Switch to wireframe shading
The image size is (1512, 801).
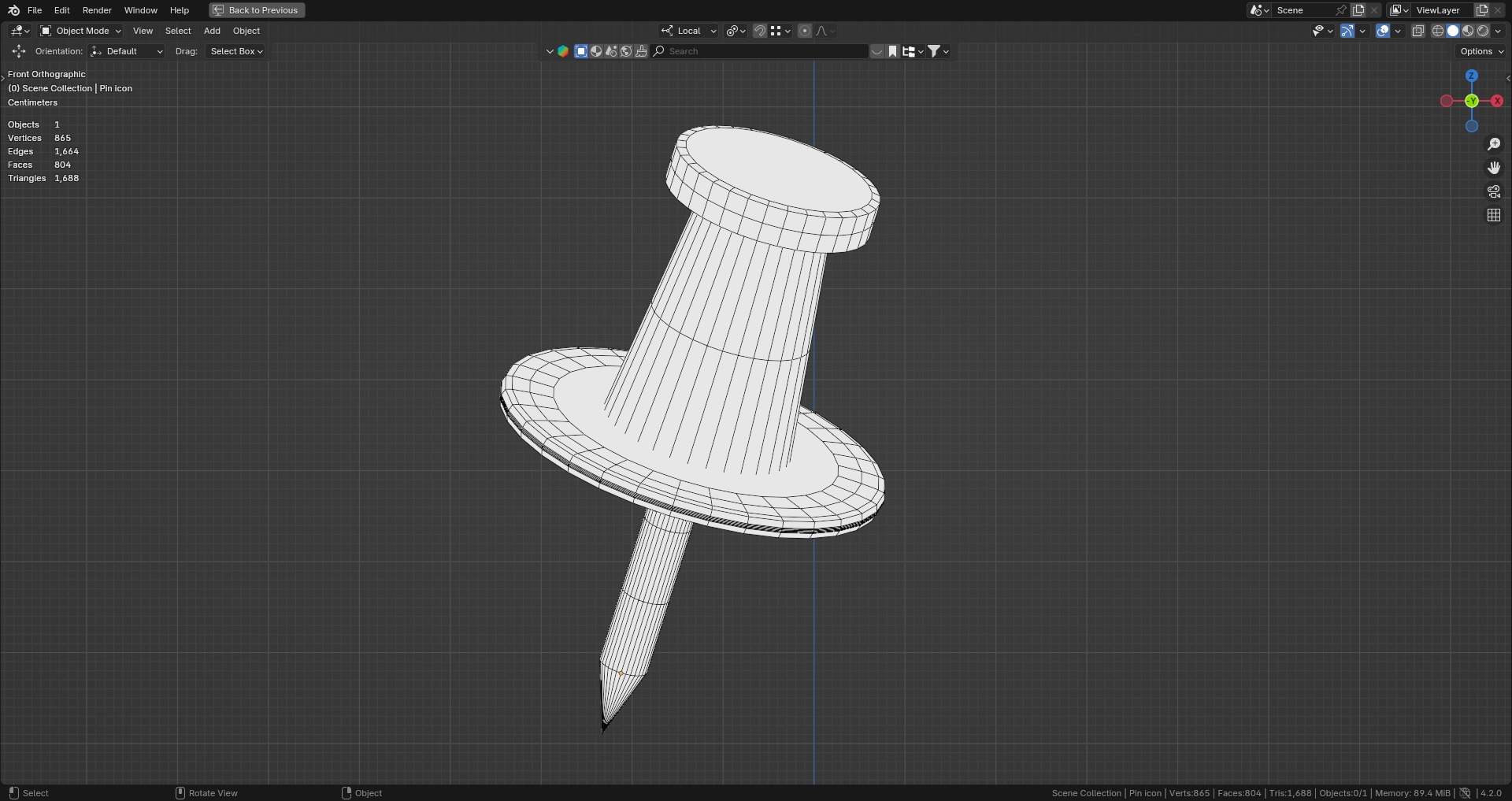pos(1438,31)
